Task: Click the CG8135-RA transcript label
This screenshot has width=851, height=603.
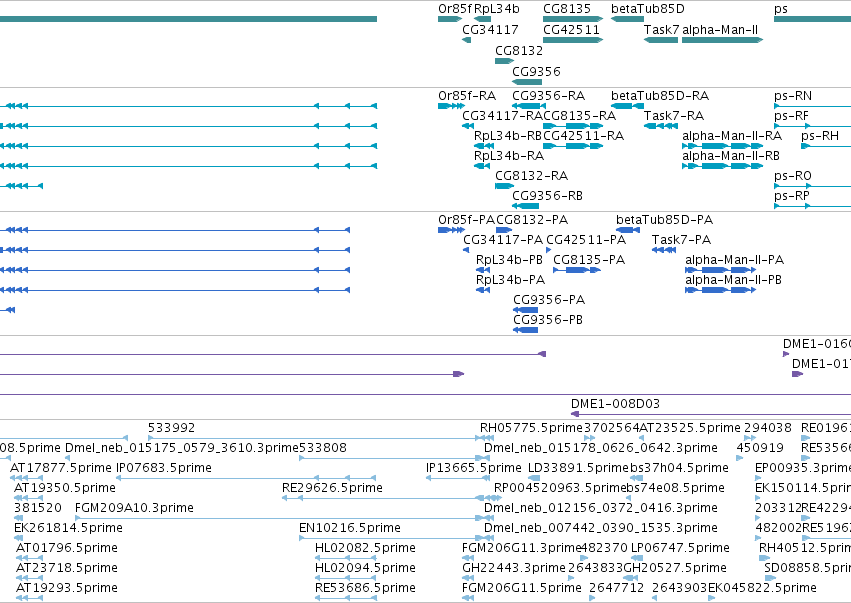Action: click(x=580, y=116)
